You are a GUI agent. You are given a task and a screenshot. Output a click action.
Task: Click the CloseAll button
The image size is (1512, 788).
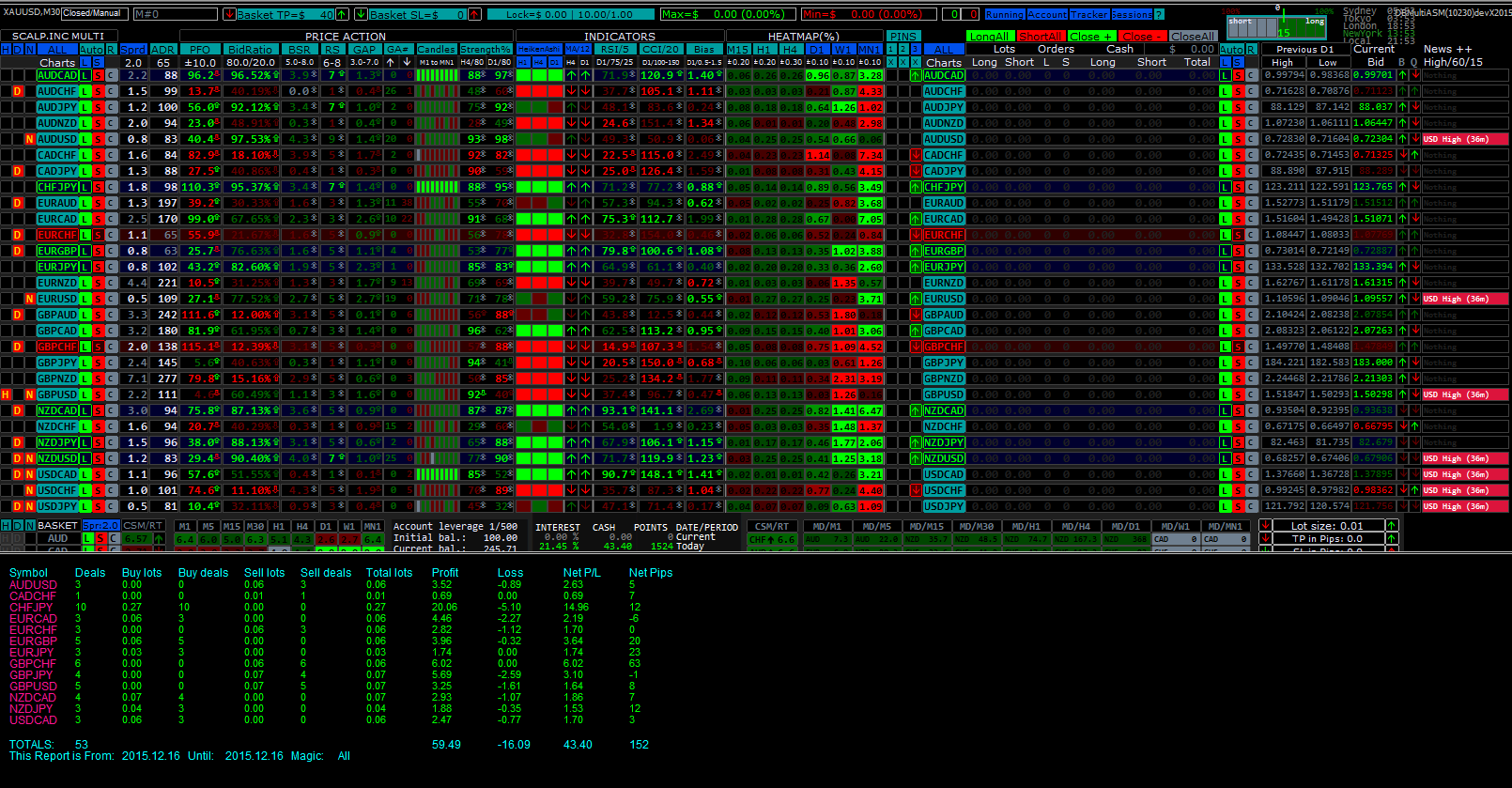click(x=1194, y=36)
